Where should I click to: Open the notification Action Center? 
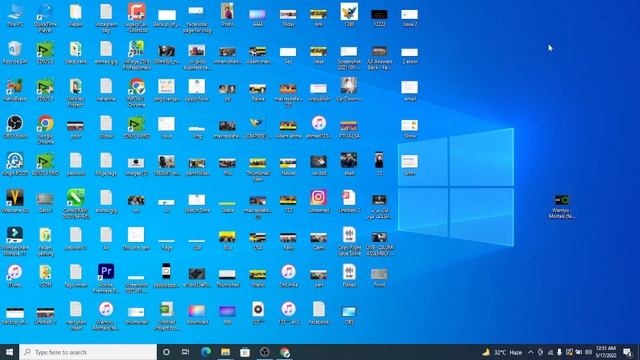point(628,352)
